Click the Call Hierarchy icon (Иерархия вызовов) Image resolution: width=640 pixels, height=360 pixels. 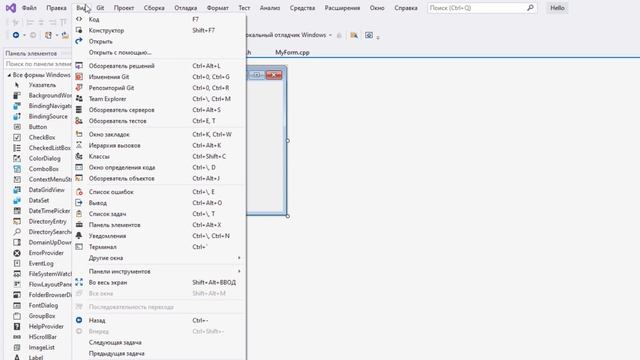point(79,145)
